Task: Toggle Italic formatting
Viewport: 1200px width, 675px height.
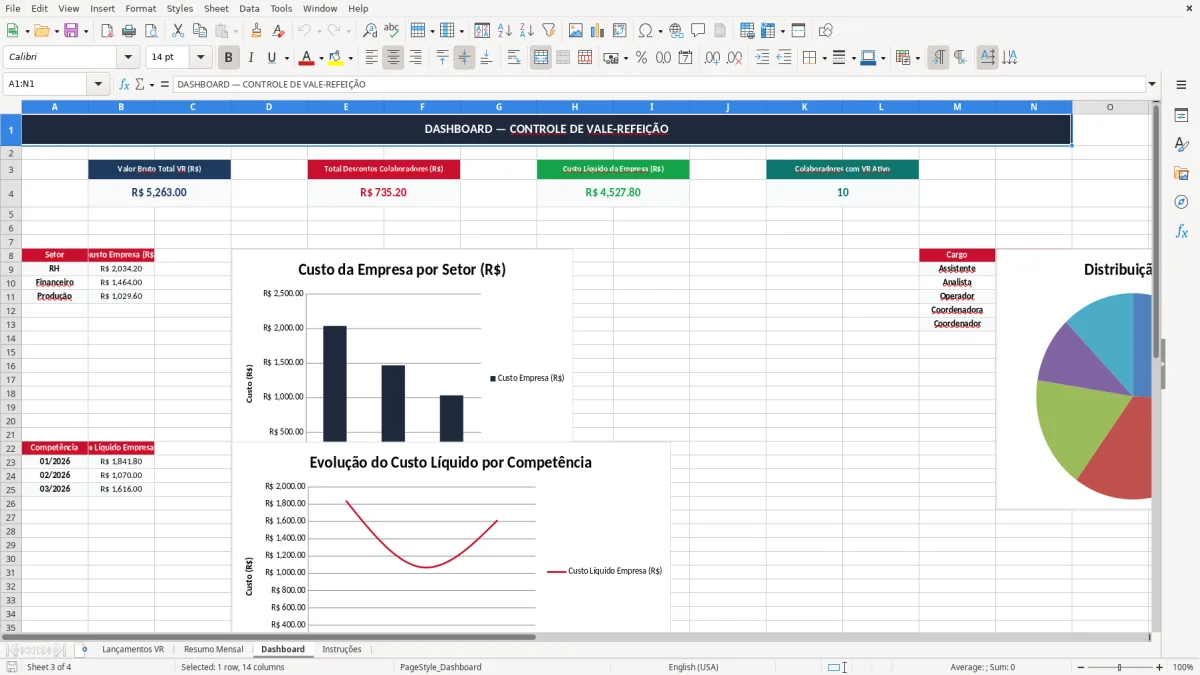Action: (x=250, y=58)
